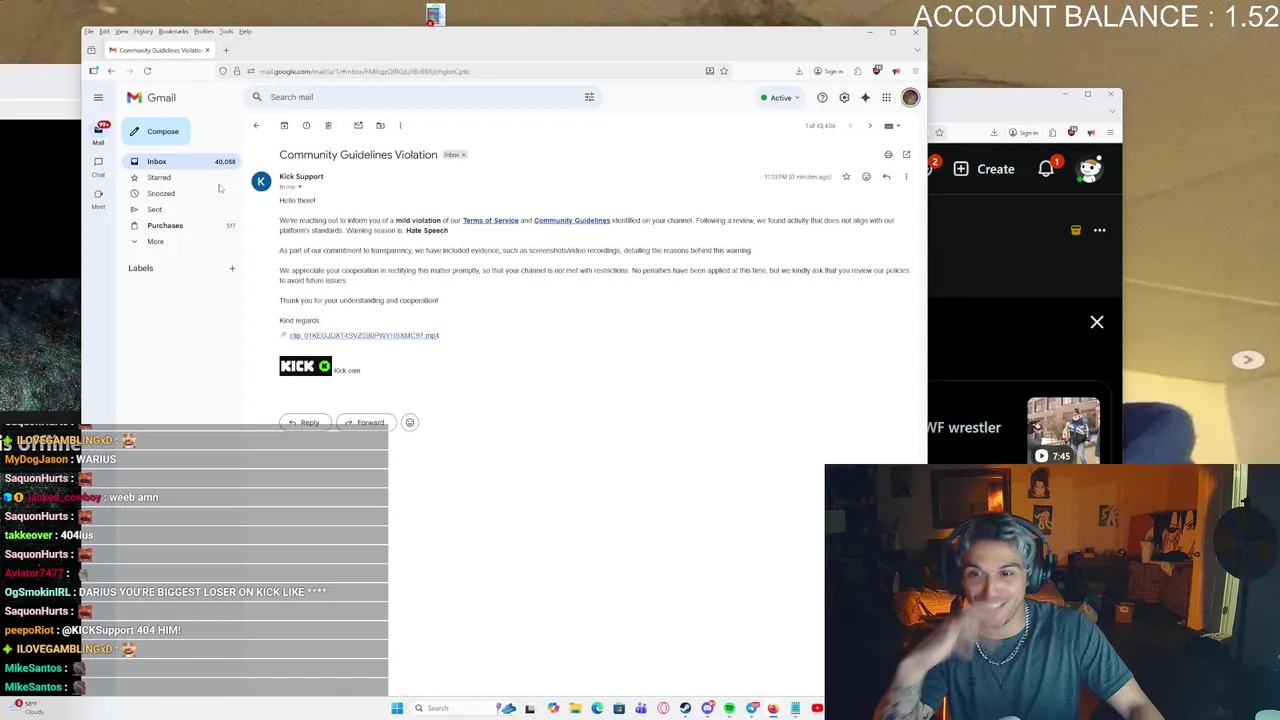Screen dimensions: 1280x720
Task: Open the Mail section with 99+ badge
Action: 98,131
